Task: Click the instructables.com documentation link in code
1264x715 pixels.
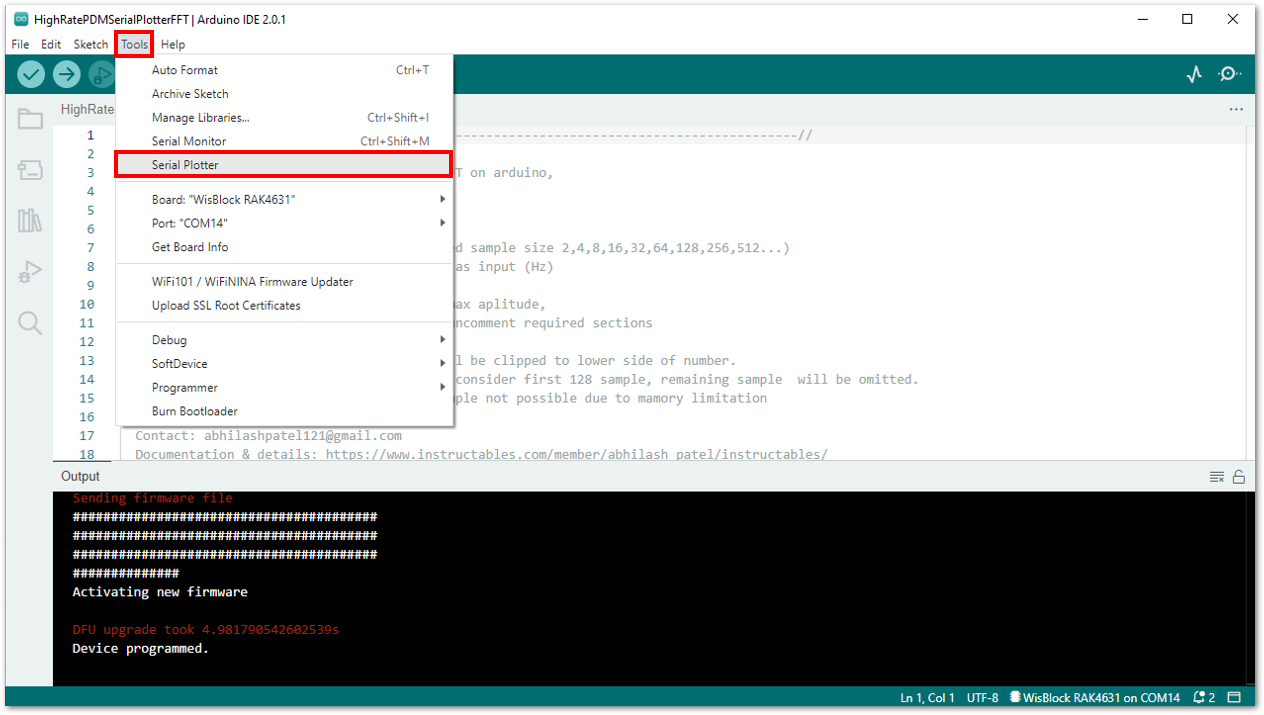Action: [577, 454]
